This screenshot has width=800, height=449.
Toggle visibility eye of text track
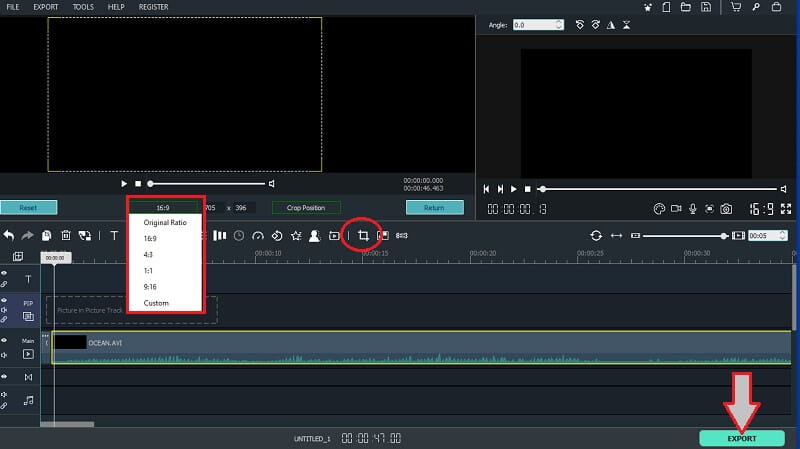click(4, 273)
